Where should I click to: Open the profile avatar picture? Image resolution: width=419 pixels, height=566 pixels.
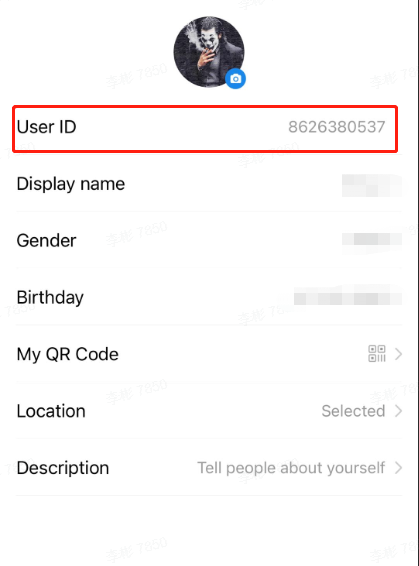[209, 52]
